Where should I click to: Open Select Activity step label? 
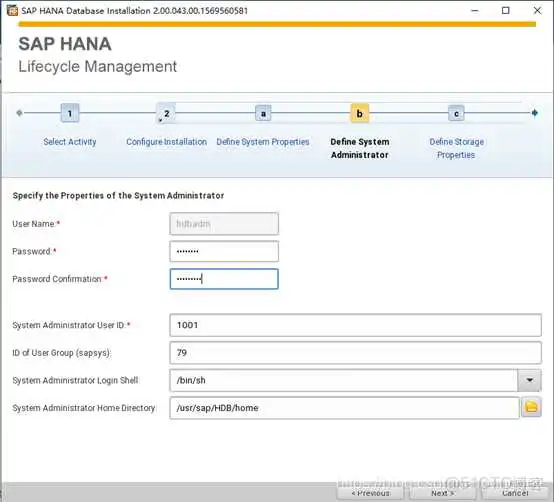70,142
